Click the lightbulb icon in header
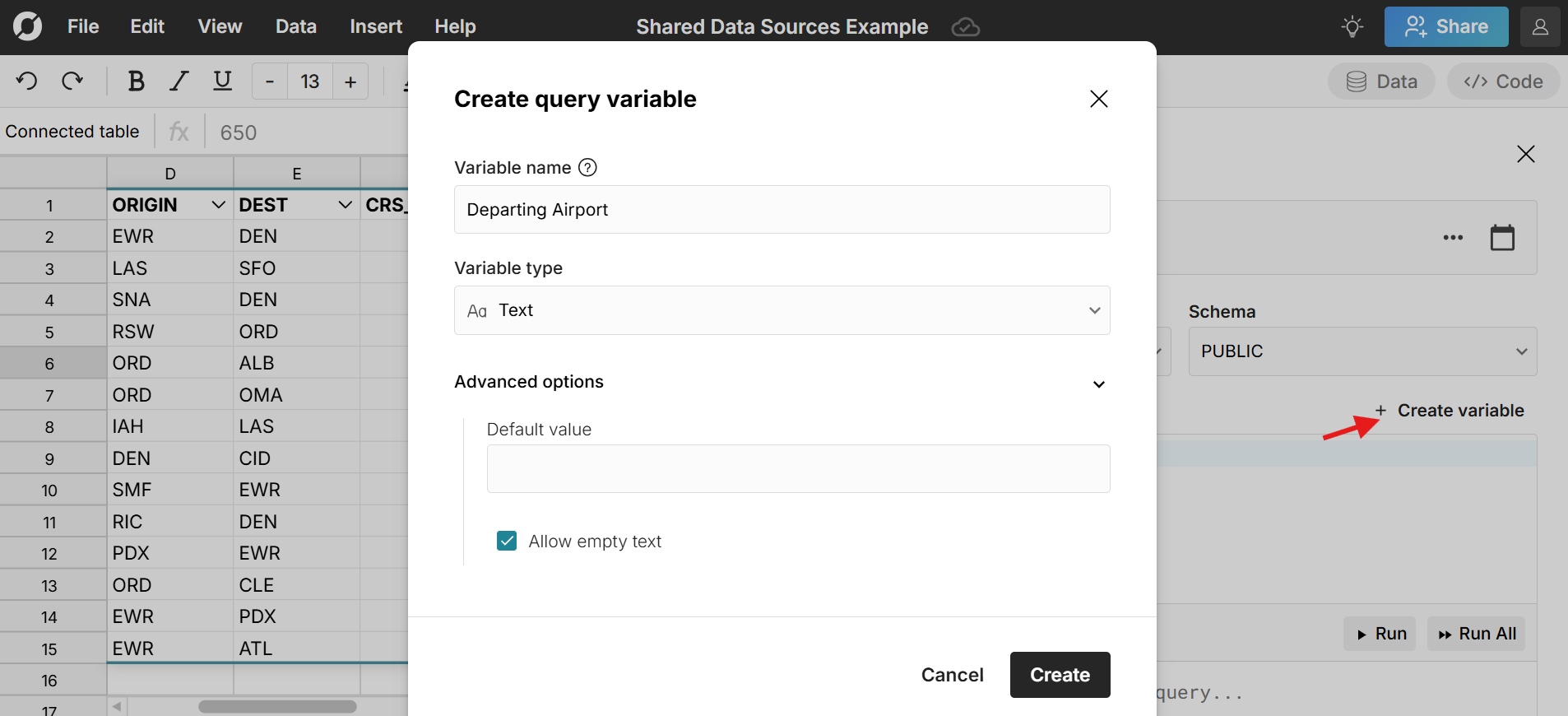The image size is (1568, 716). click(x=1352, y=26)
